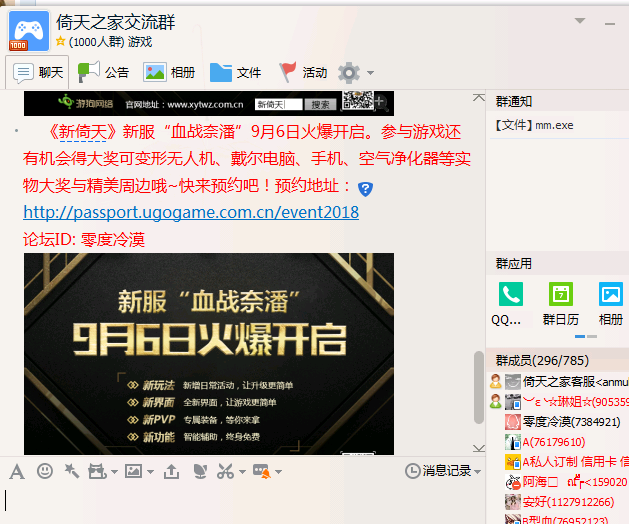Screen dimensions: 629x524
Task: Expand the 消息记录 dropdown arrow
Action: click(x=477, y=472)
